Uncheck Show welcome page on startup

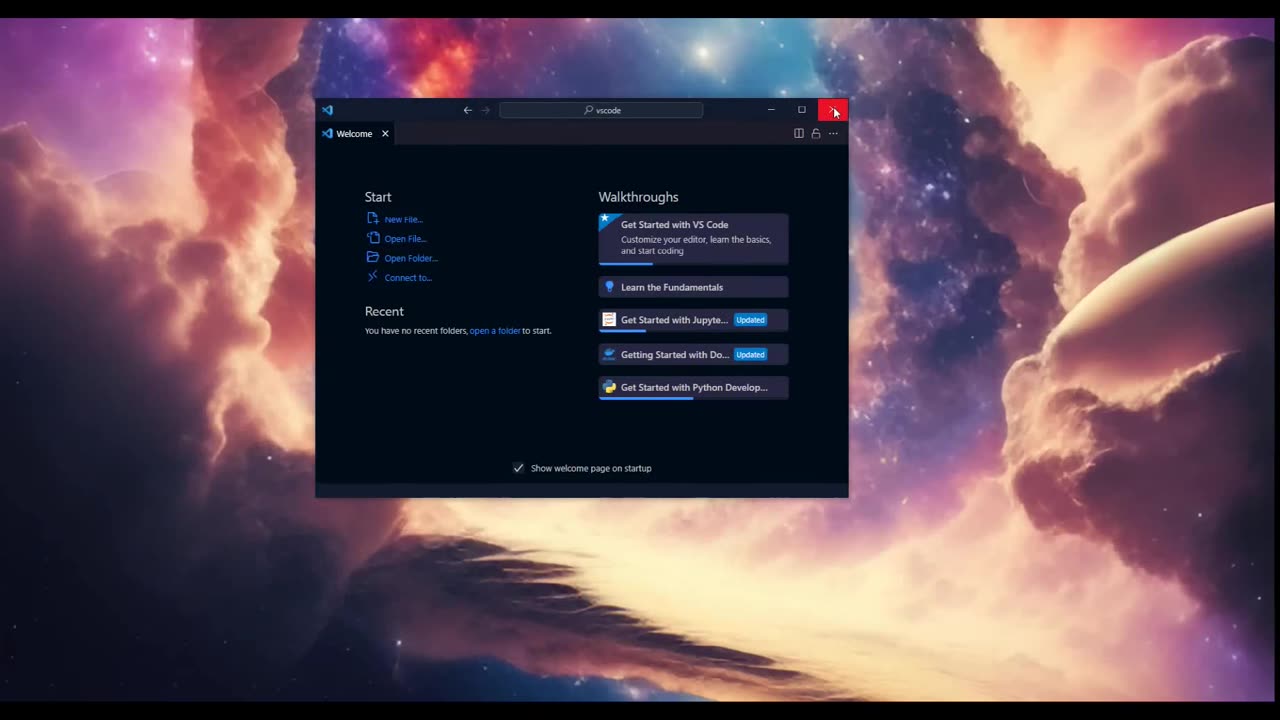tap(518, 468)
